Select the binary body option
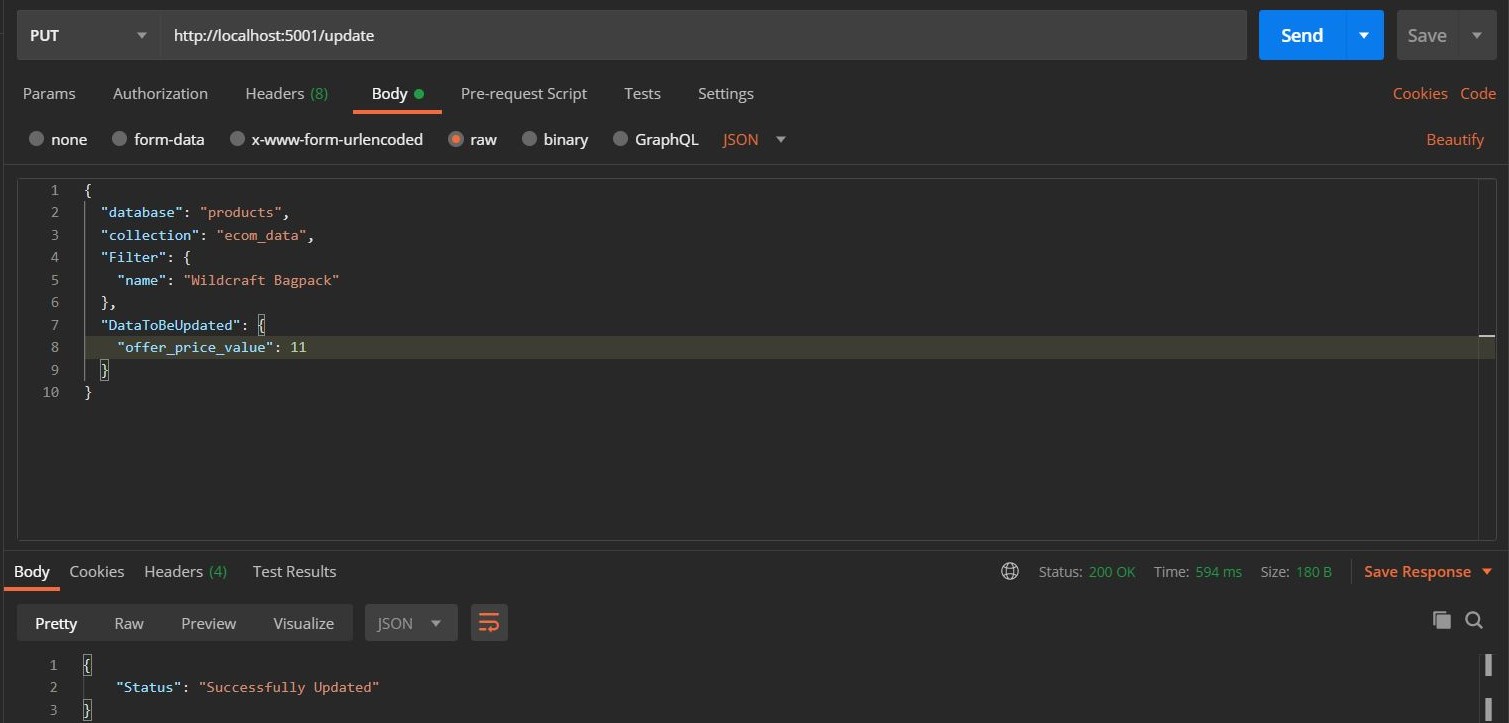 point(529,140)
